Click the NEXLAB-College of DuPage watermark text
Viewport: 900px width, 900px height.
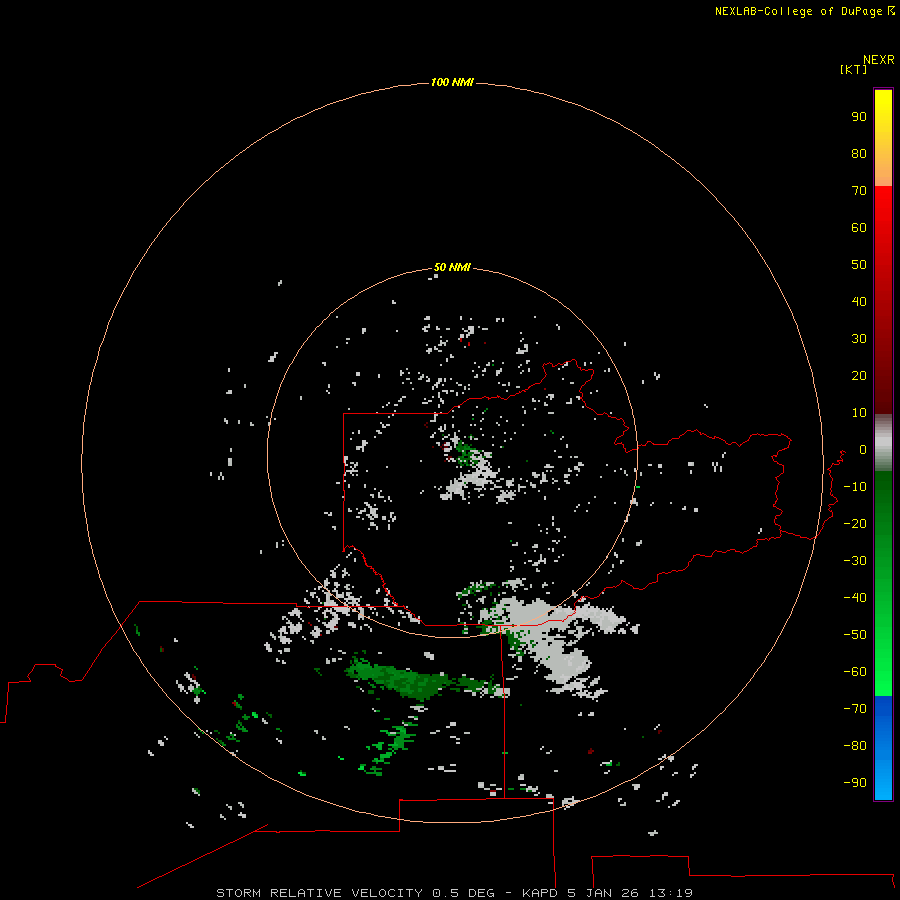click(804, 11)
